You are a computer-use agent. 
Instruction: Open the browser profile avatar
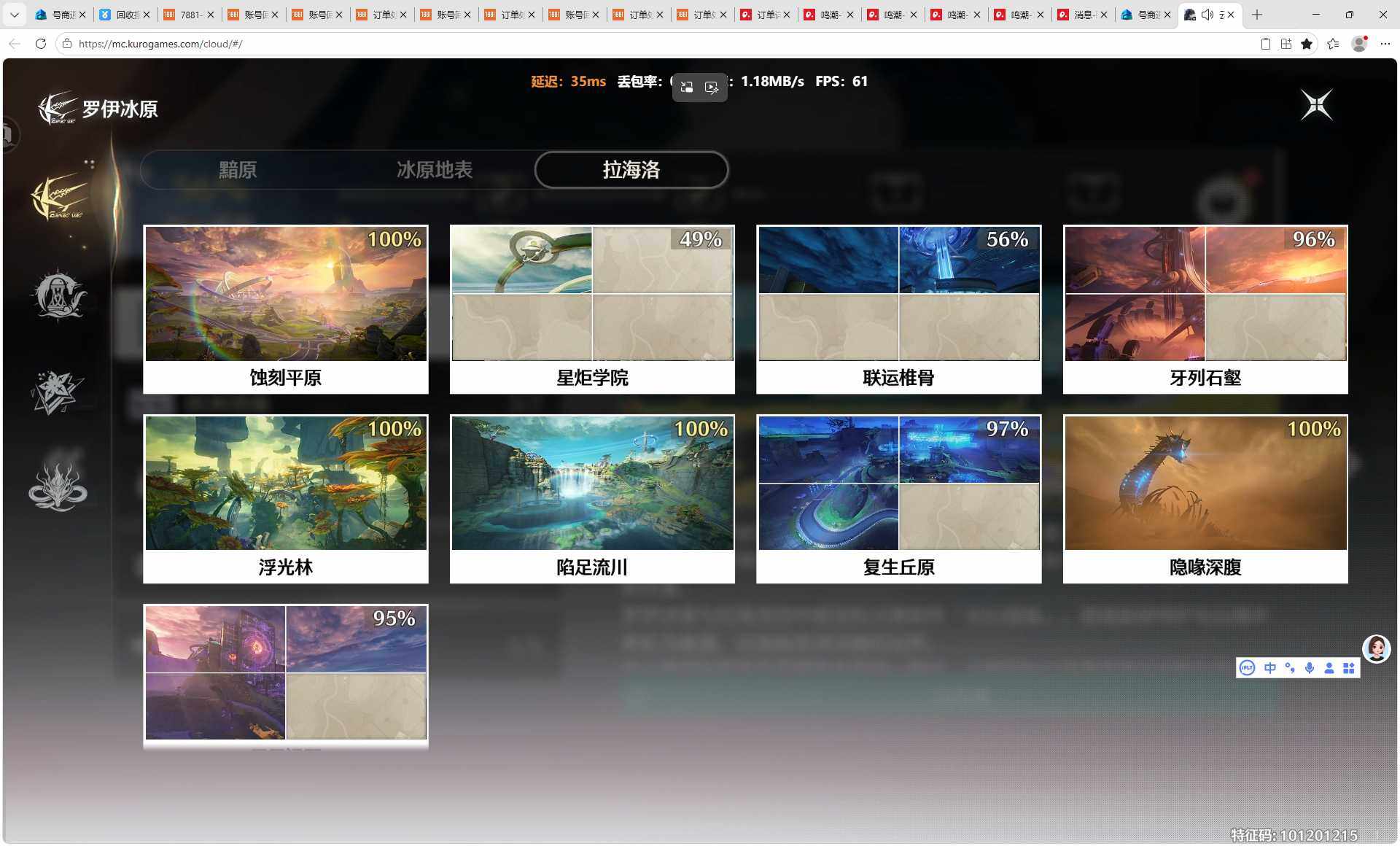click(x=1359, y=44)
